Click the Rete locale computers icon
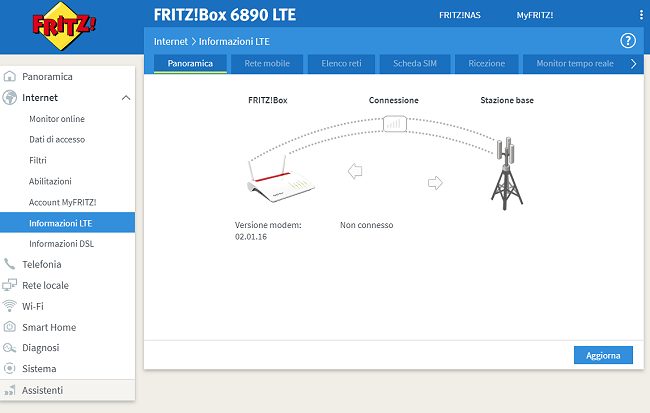 pyautogui.click(x=10, y=285)
